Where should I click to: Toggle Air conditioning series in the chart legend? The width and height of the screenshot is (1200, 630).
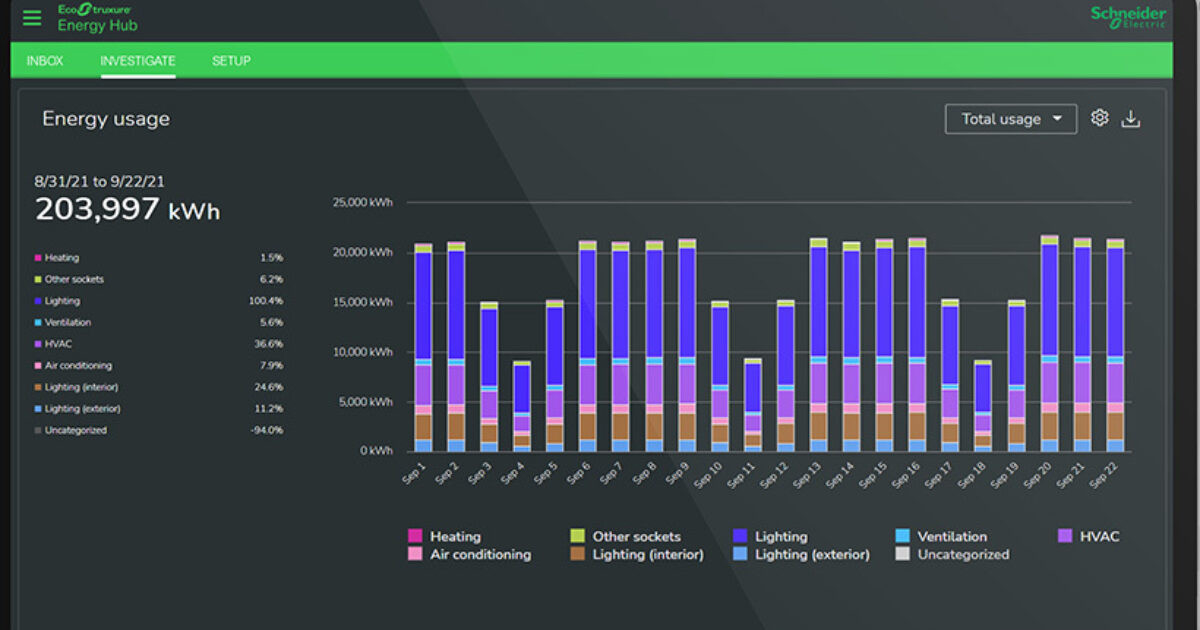(x=469, y=554)
